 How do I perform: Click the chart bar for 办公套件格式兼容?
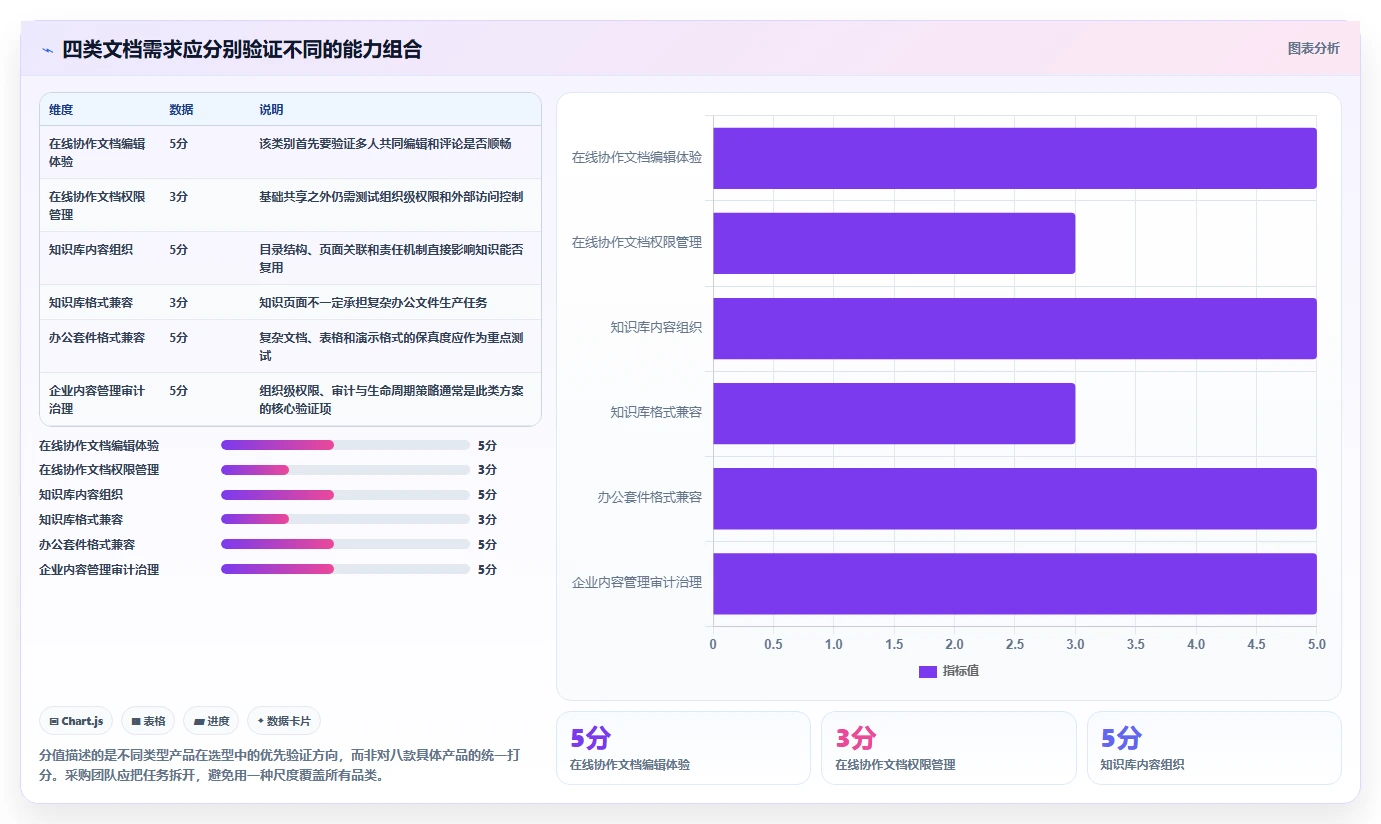(1014, 498)
